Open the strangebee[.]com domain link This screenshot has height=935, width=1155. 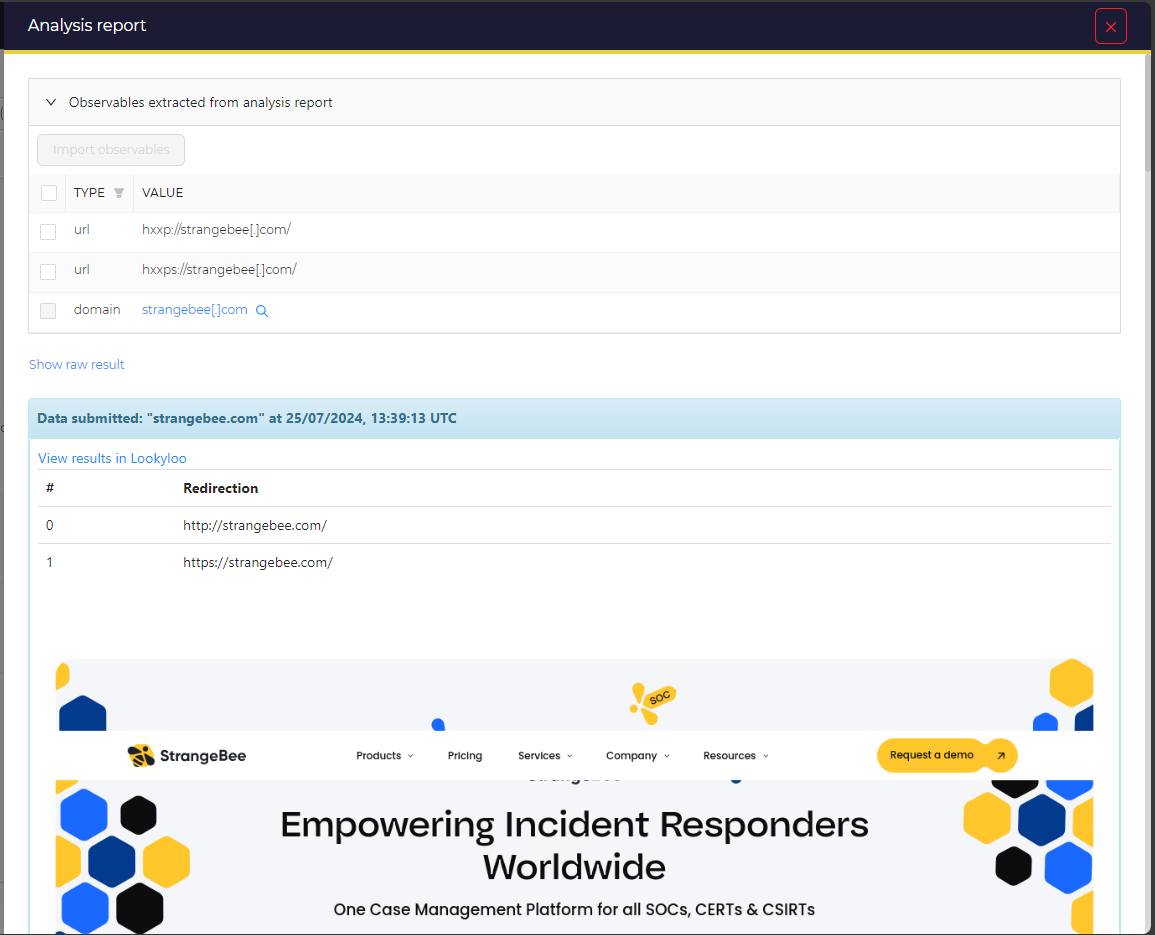(194, 309)
